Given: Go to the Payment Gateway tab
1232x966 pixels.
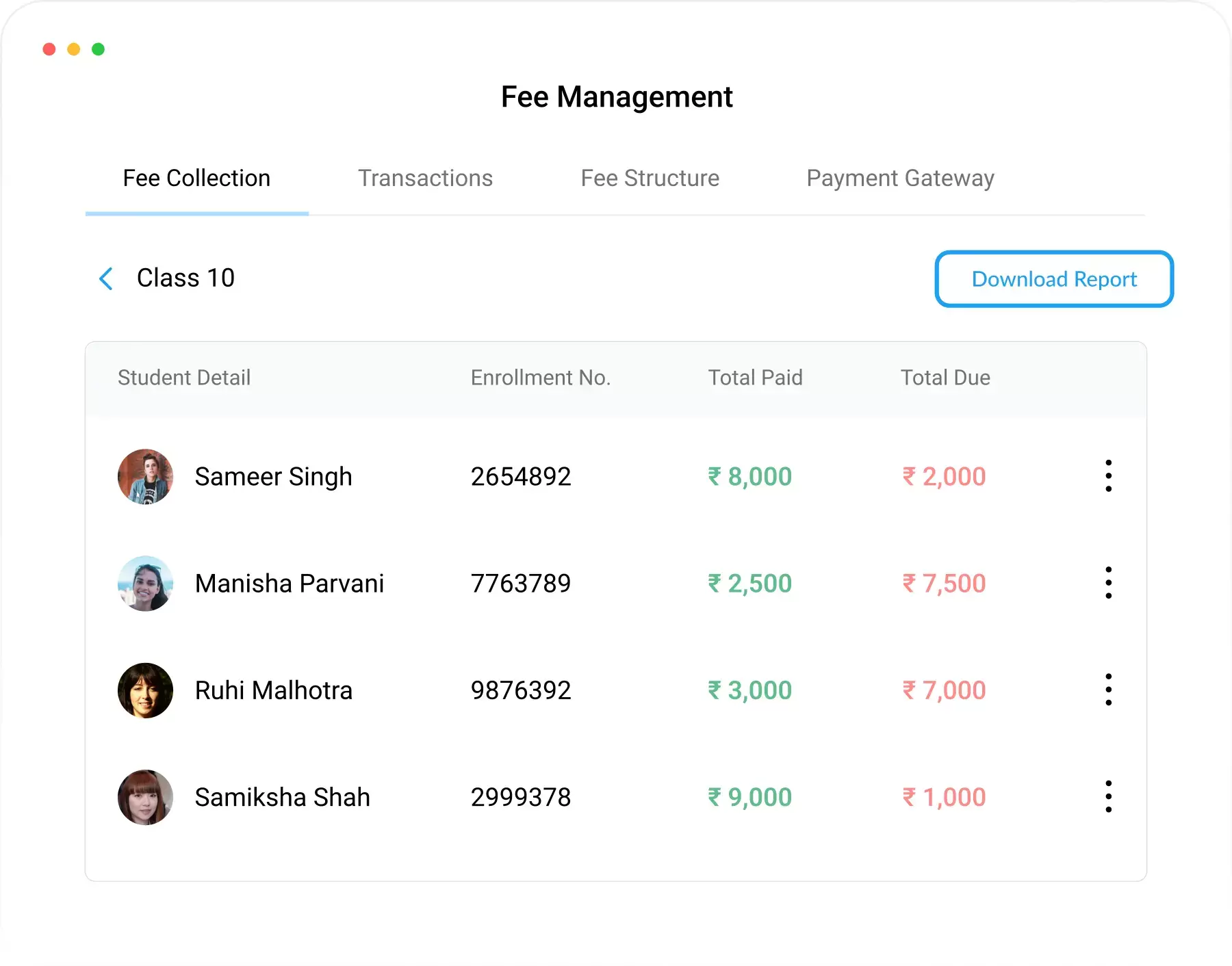Looking at the screenshot, I should pos(899,179).
